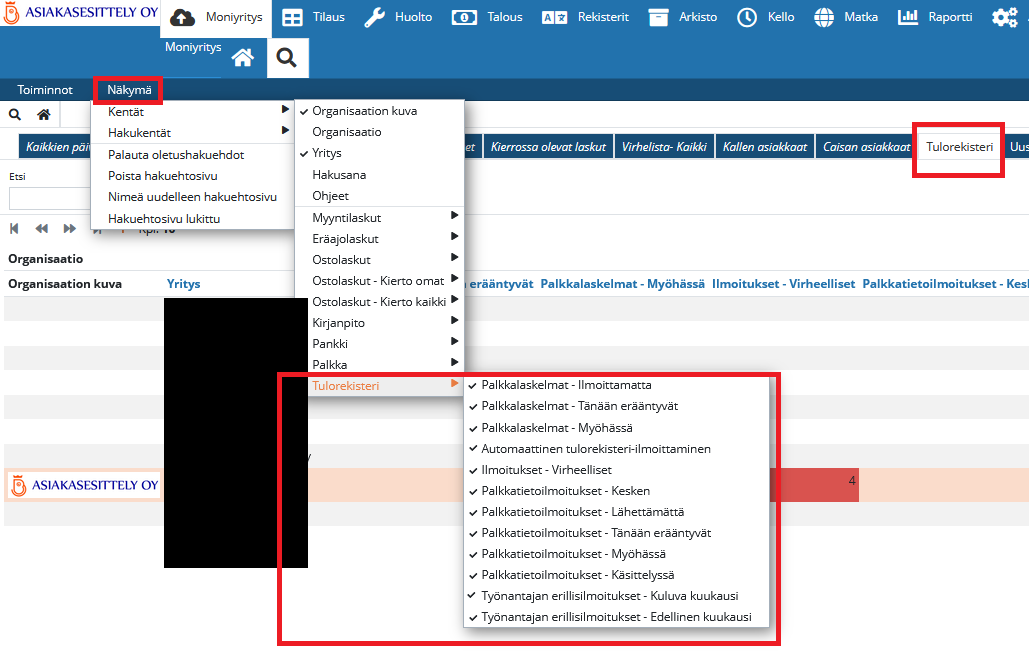Open the Talous money icon

[464, 18]
